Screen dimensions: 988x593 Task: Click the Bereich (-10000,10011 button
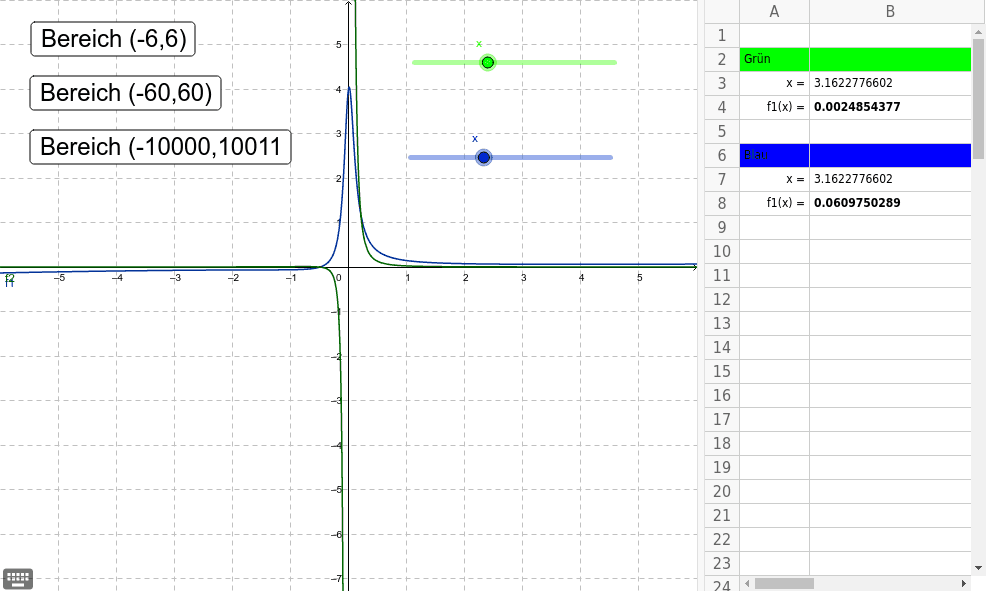[x=160, y=147]
